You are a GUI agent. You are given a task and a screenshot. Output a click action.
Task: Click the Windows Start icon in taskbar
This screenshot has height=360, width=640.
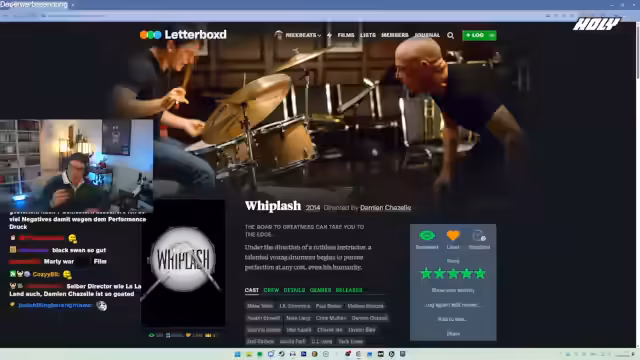pyautogui.click(x=237, y=354)
